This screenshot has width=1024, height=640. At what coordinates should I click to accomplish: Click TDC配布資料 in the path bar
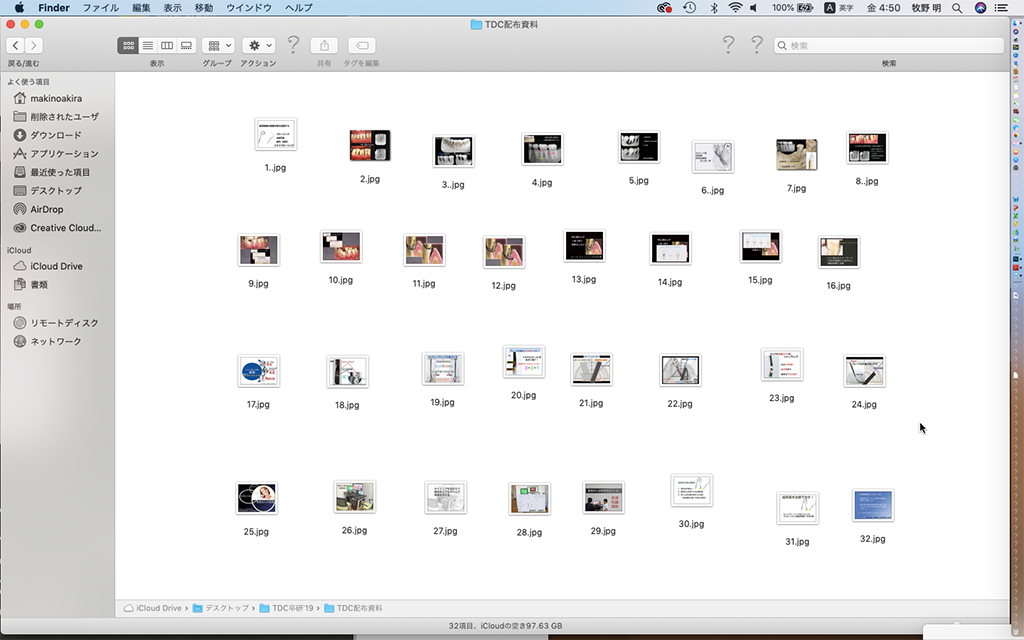(x=353, y=608)
